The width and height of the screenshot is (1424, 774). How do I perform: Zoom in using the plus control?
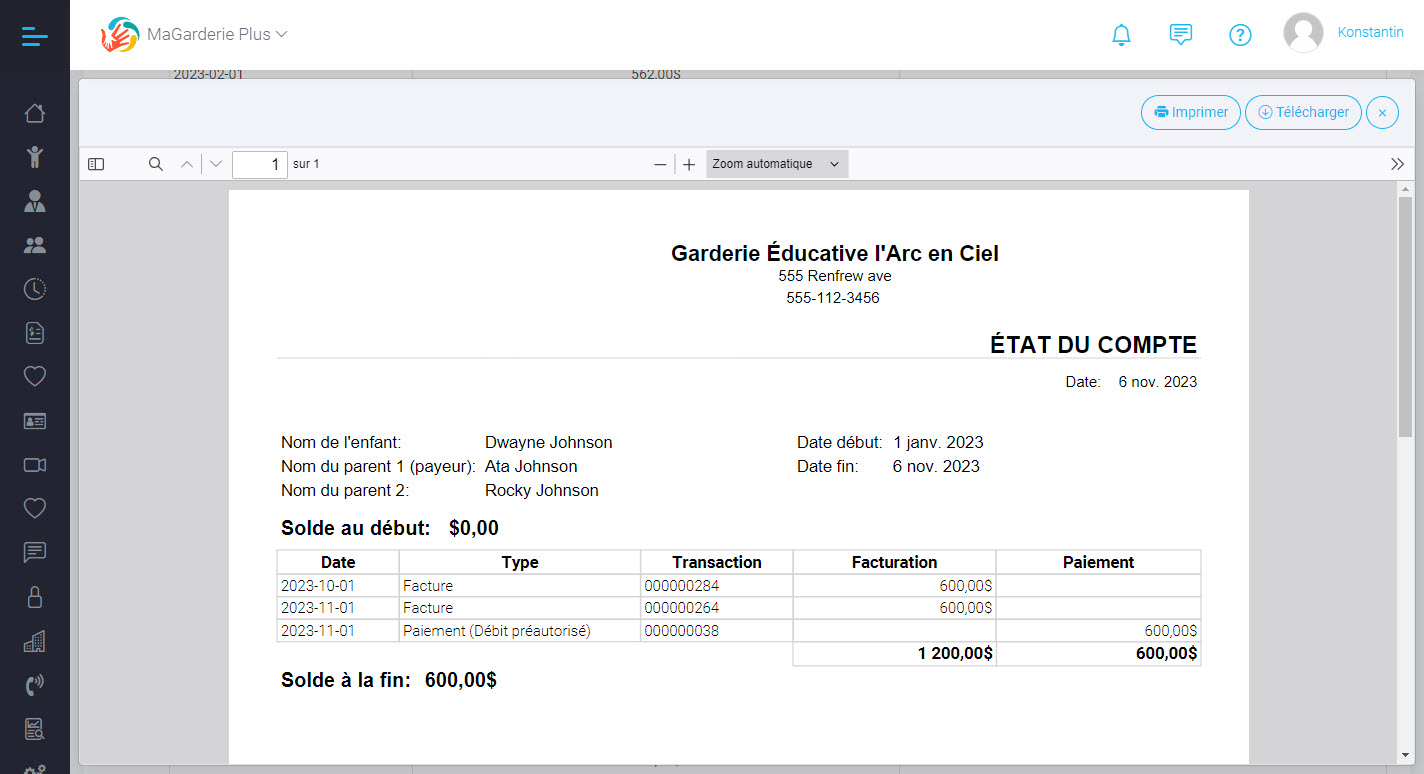[688, 164]
